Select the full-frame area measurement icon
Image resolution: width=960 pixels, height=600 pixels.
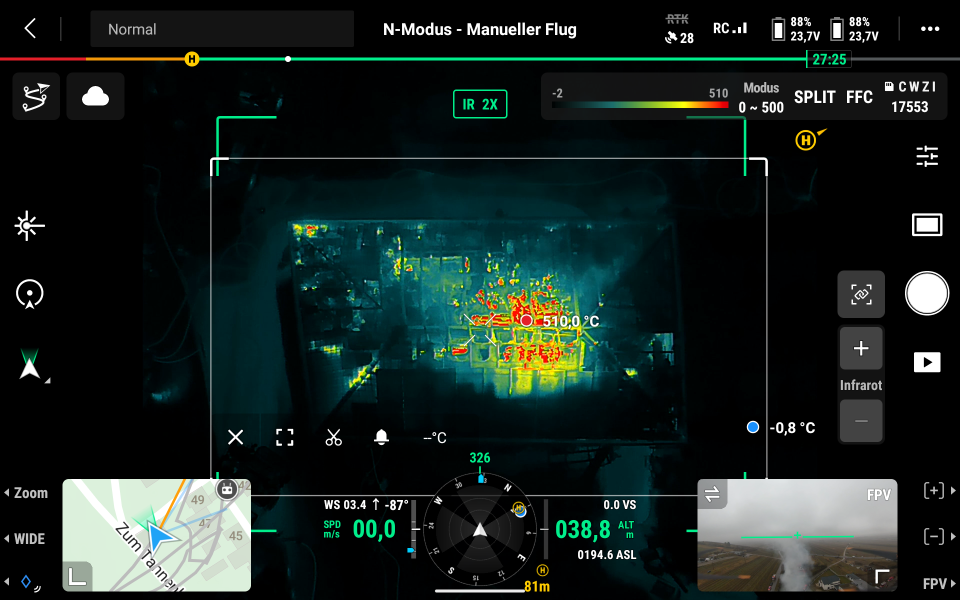[x=285, y=437]
